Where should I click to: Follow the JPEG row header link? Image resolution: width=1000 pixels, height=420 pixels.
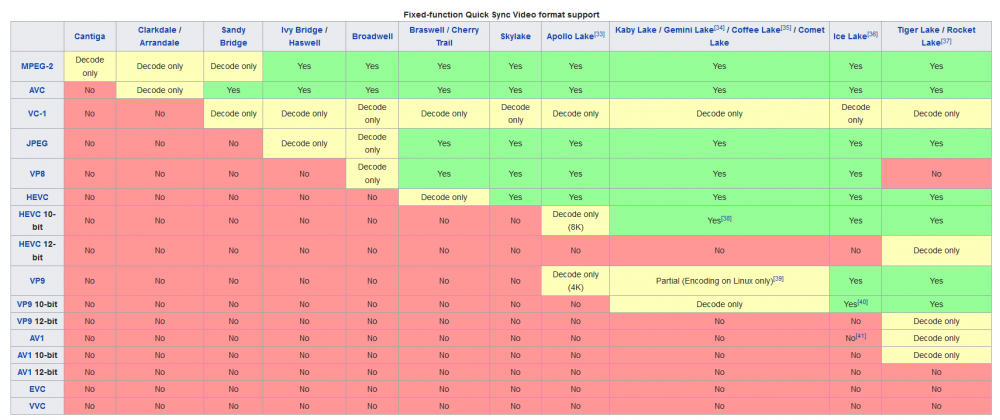click(x=37, y=143)
